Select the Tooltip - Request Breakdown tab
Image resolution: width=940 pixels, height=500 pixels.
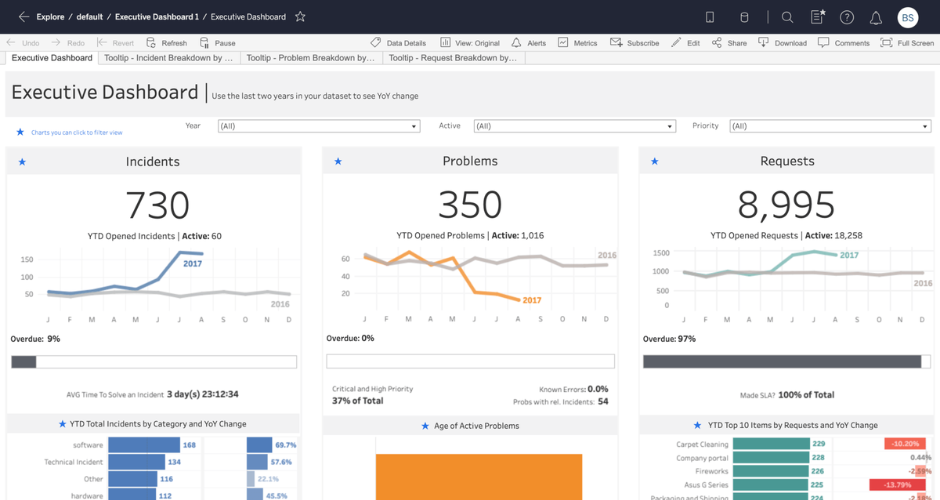[453, 58]
